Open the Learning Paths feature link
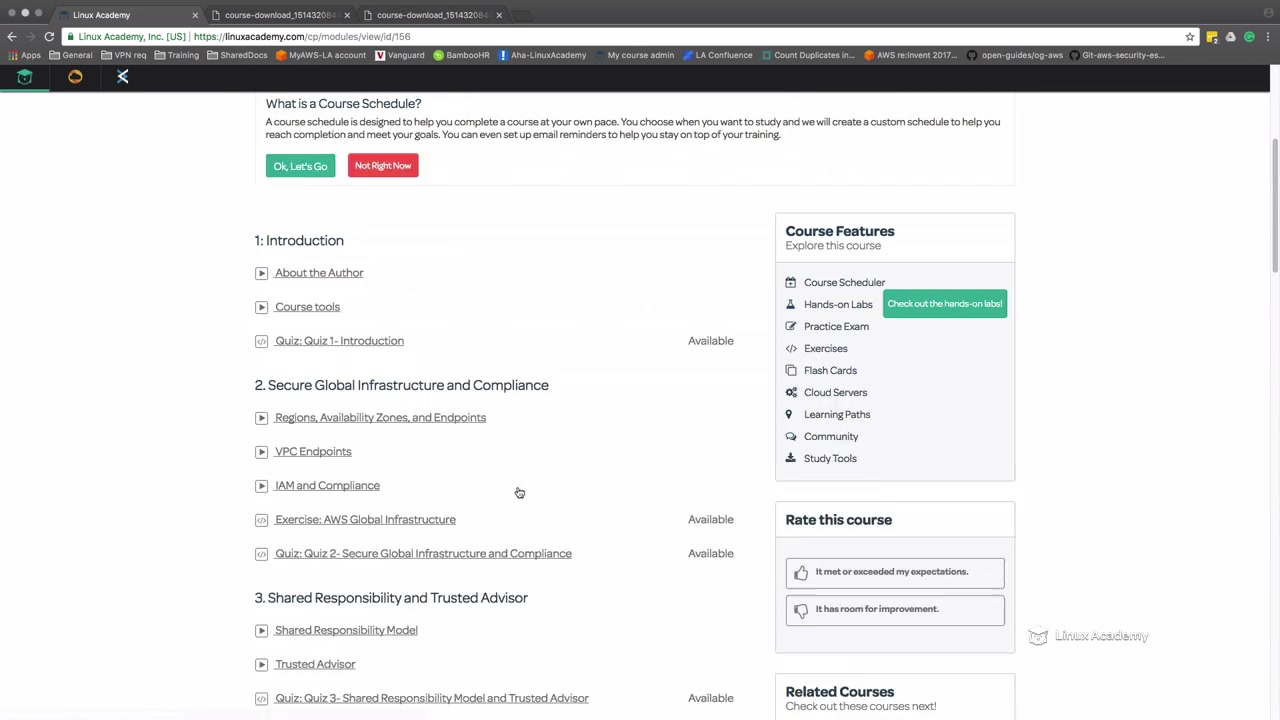Image resolution: width=1280 pixels, height=720 pixels. pyautogui.click(x=837, y=415)
